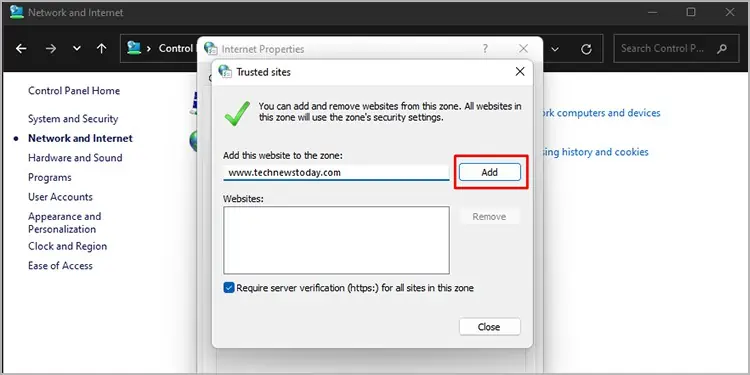Open Ease of Access category
Screen dimensions: 750x375
click(x=60, y=266)
